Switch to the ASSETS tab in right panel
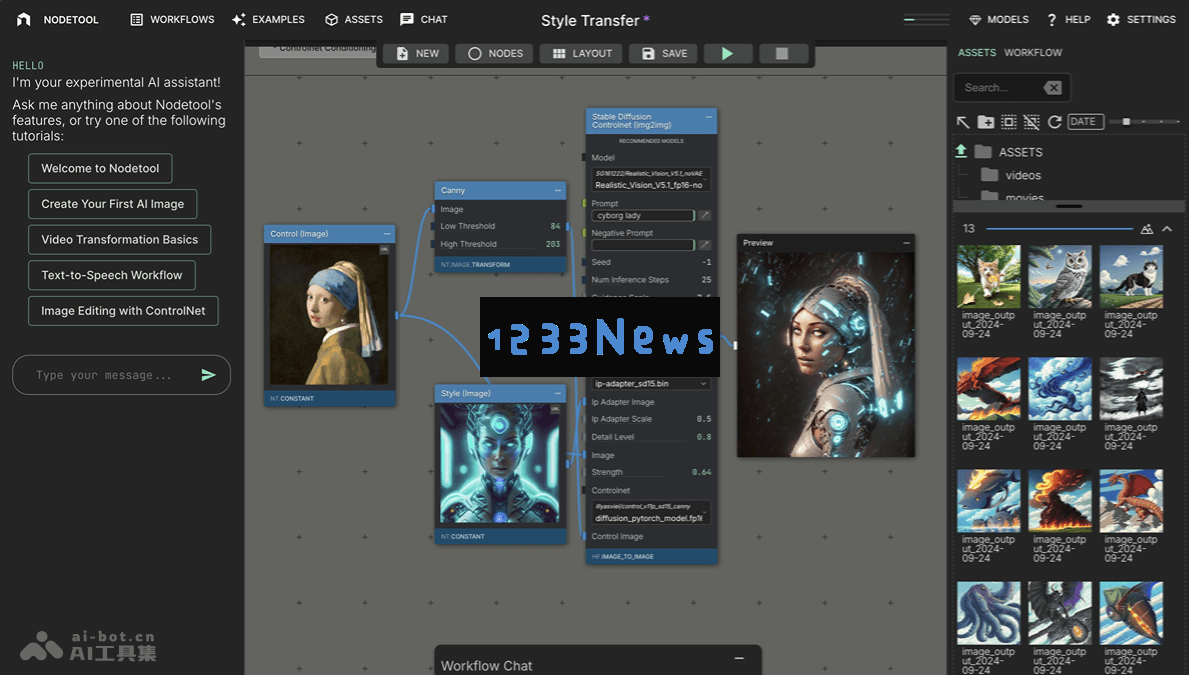The width and height of the screenshot is (1200, 675). pos(977,52)
